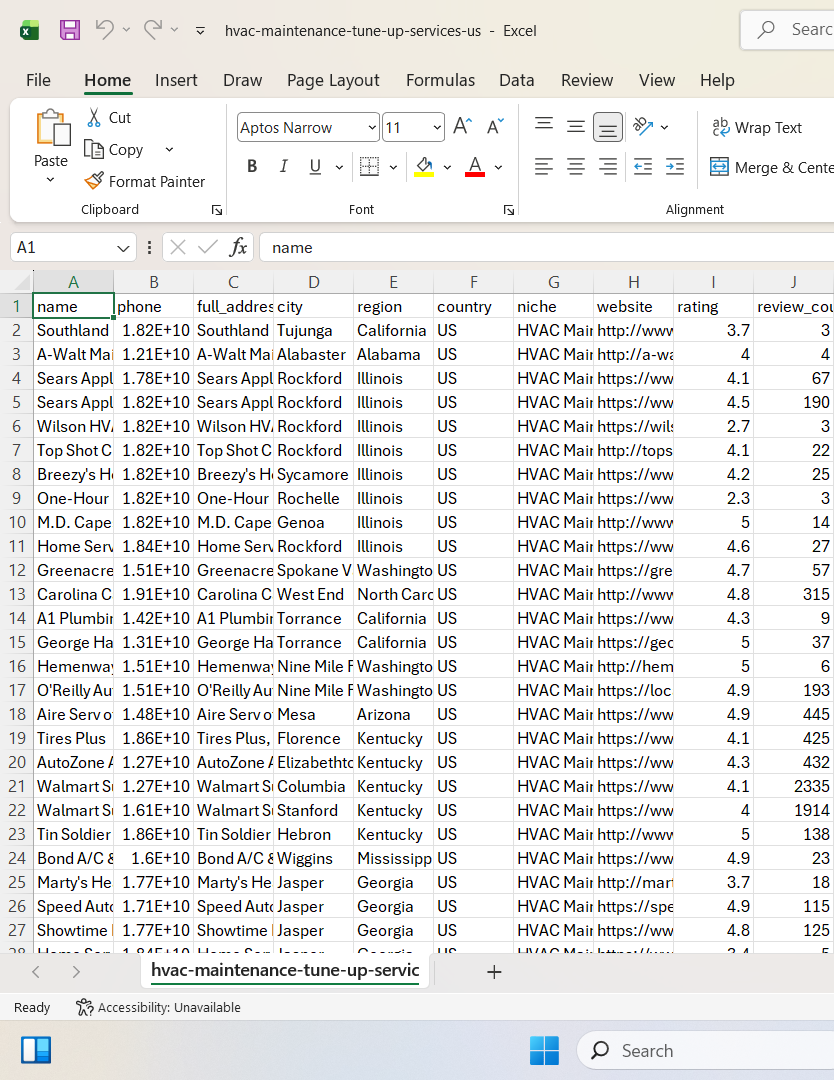
Task: Select column D header
Action: coord(313,282)
